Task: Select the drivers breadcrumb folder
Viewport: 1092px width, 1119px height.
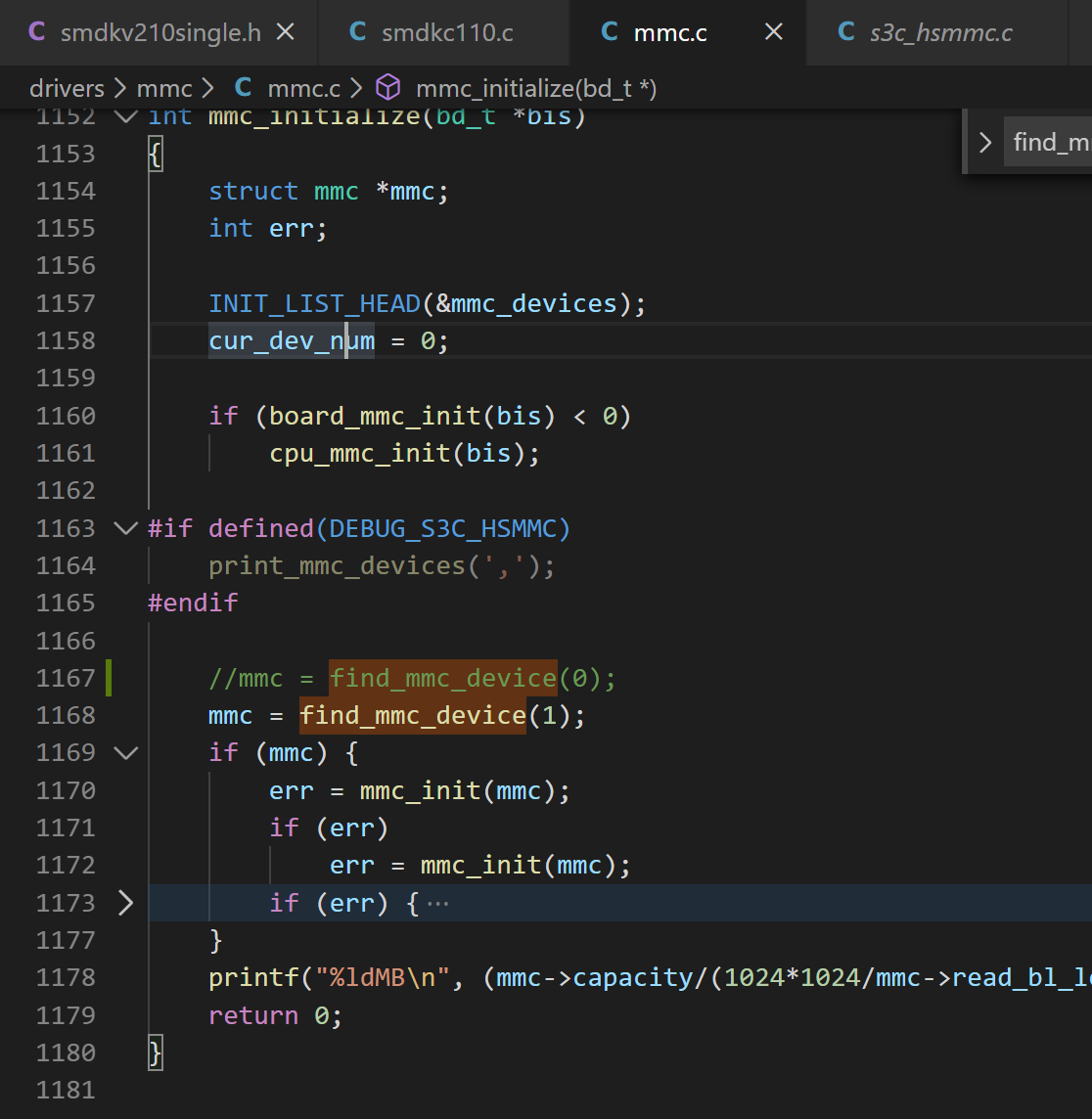Action: 67,89
